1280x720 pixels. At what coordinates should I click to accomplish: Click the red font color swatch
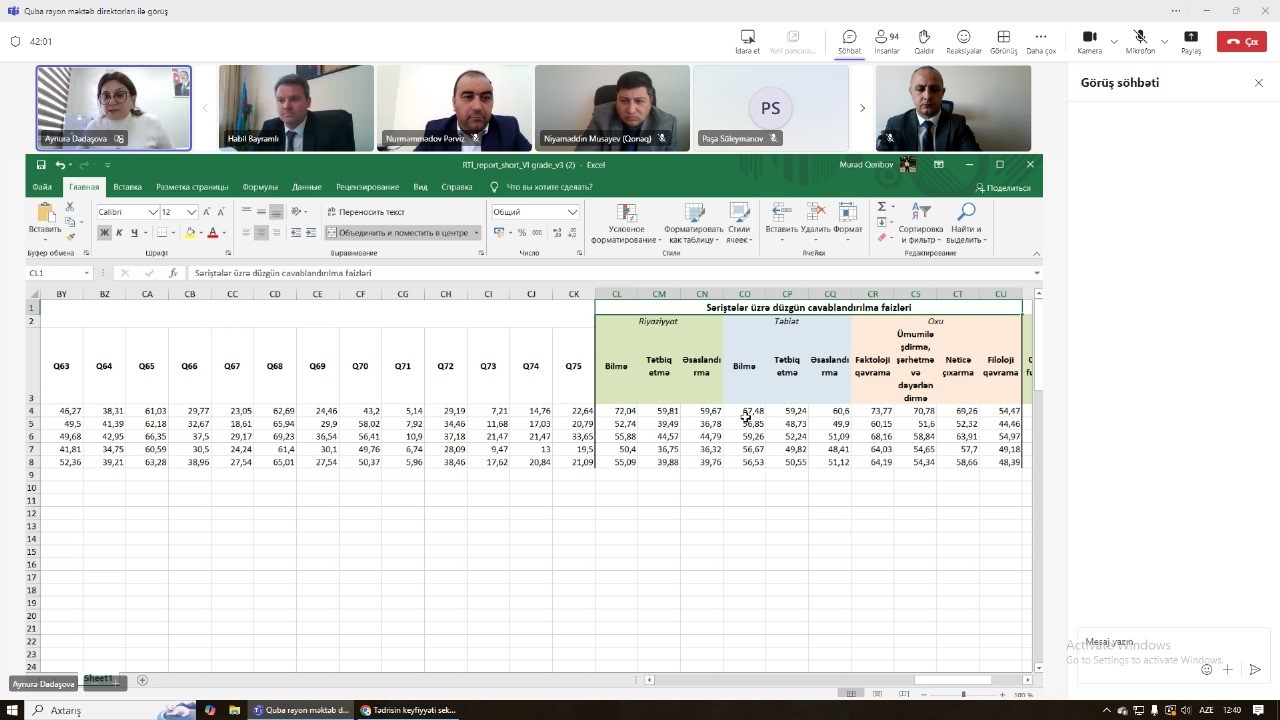pyautogui.click(x=212, y=233)
